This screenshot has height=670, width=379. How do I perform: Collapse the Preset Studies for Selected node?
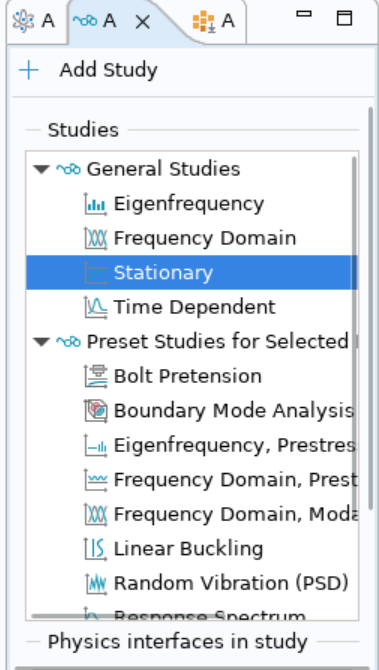pos(41,342)
